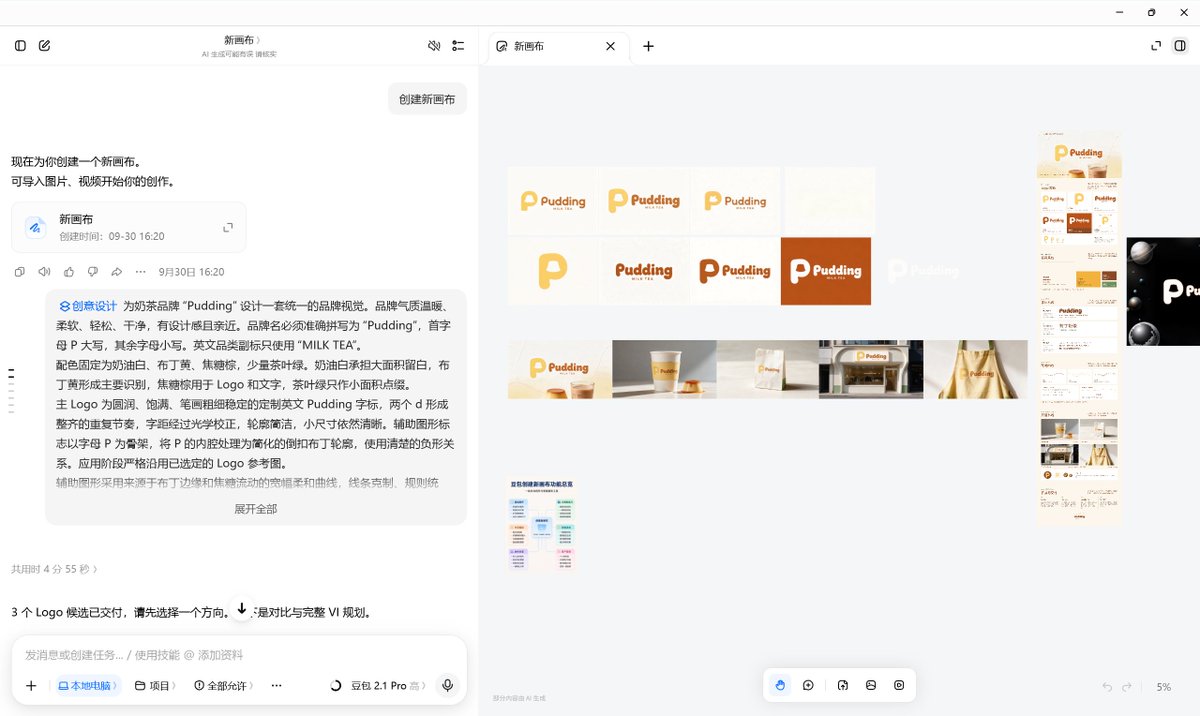Like the message with thumbs up
The image size is (1200, 716).
[x=69, y=272]
